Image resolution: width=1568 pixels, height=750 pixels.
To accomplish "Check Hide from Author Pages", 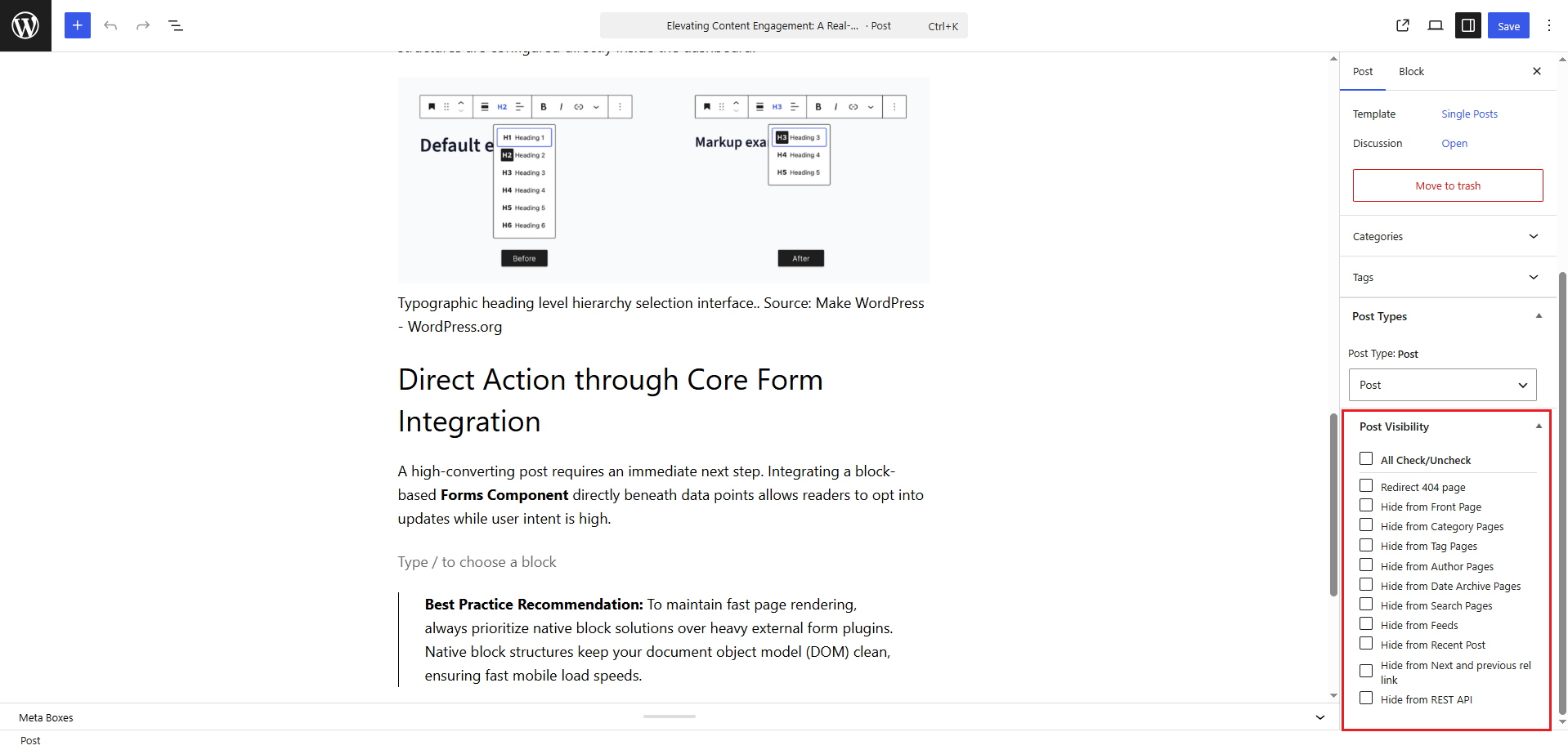I will coord(1366,565).
